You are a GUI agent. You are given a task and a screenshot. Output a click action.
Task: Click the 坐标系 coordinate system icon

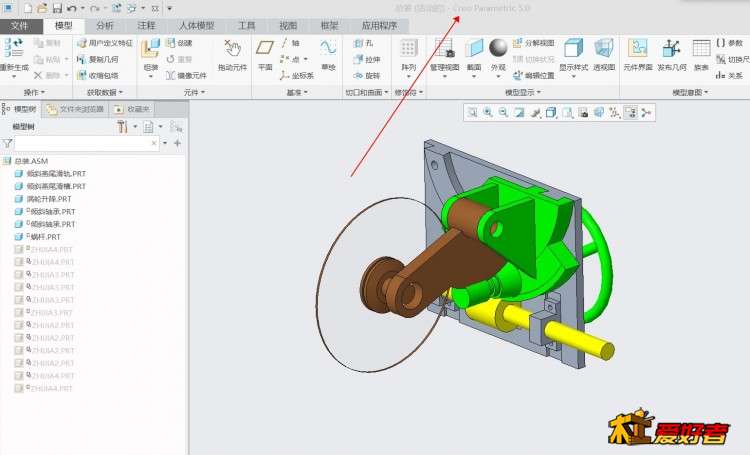[285, 76]
